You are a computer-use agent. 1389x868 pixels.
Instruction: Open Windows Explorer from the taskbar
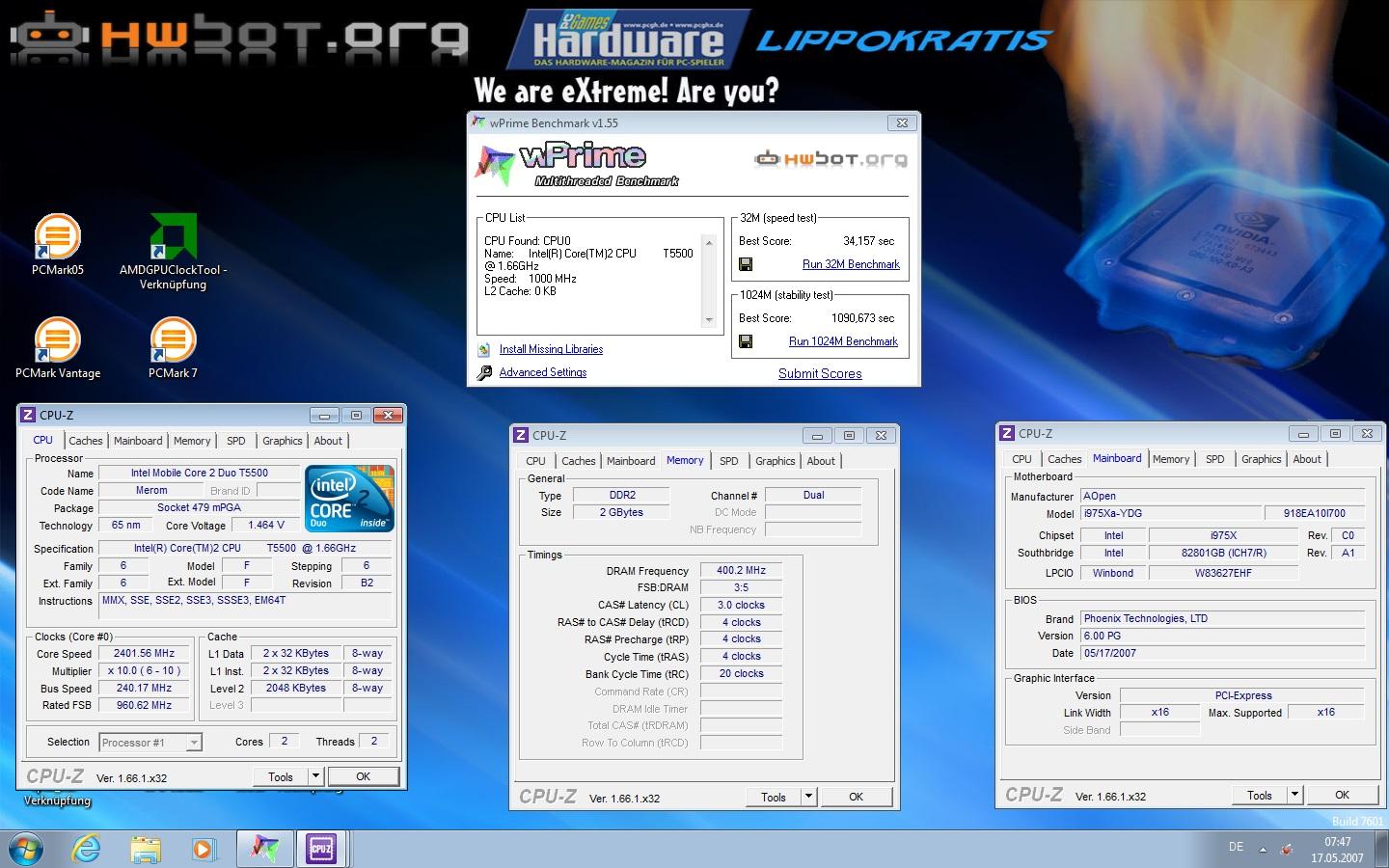click(x=146, y=849)
